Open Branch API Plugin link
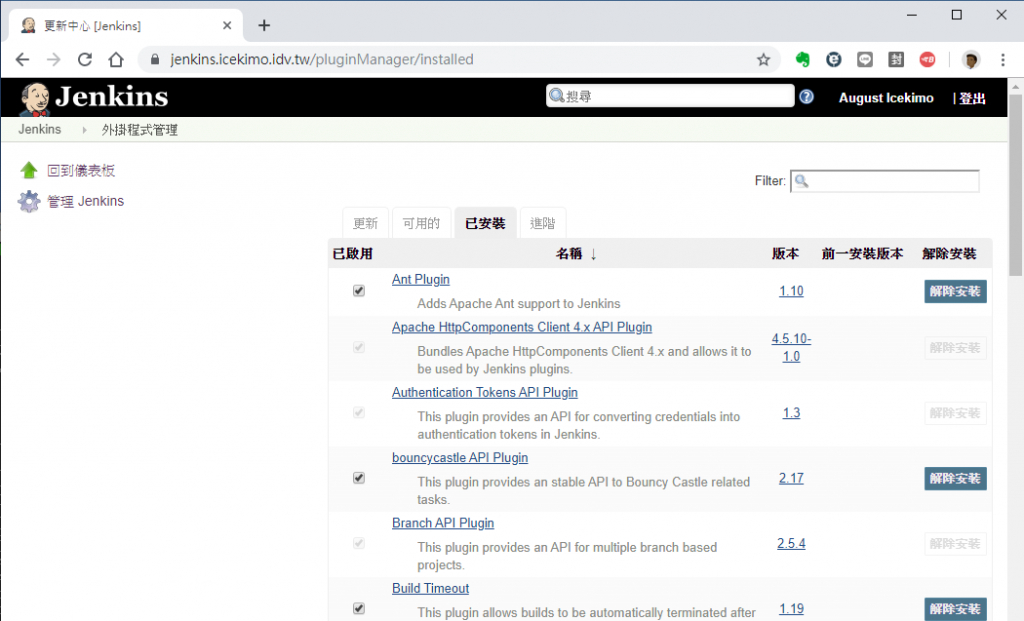Image resolution: width=1024 pixels, height=621 pixels. coord(443,523)
